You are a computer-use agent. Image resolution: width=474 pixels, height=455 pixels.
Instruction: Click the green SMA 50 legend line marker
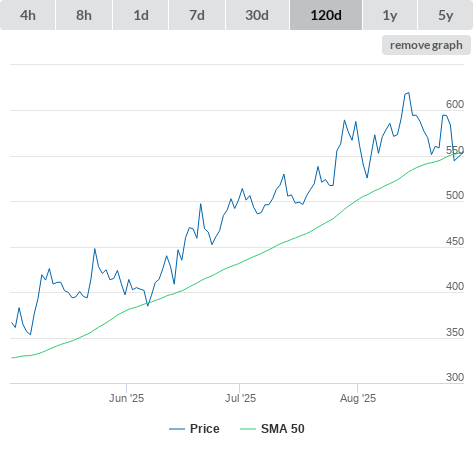[x=248, y=429]
